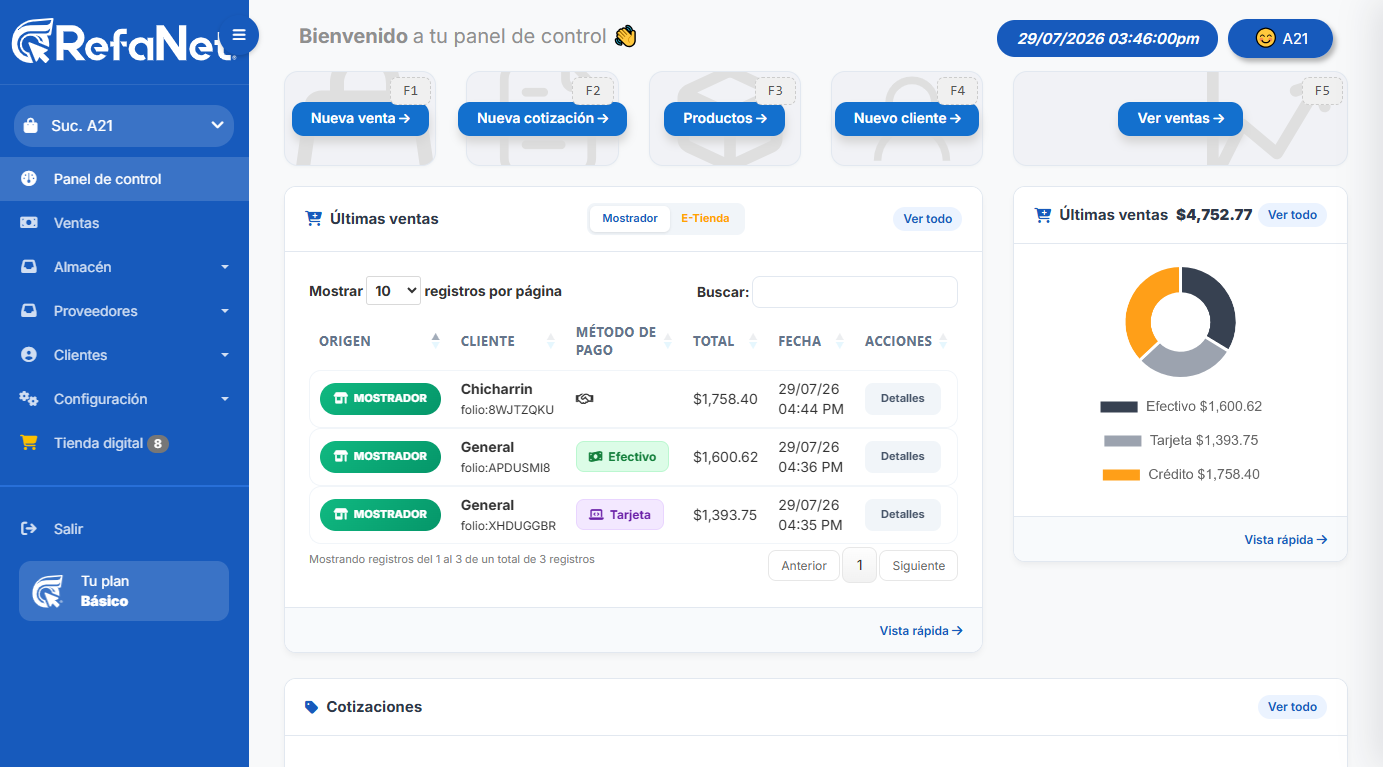Open Detalles for the $1,600.62 sale
Viewport: 1383px width, 767px height.
pyautogui.click(x=903, y=456)
